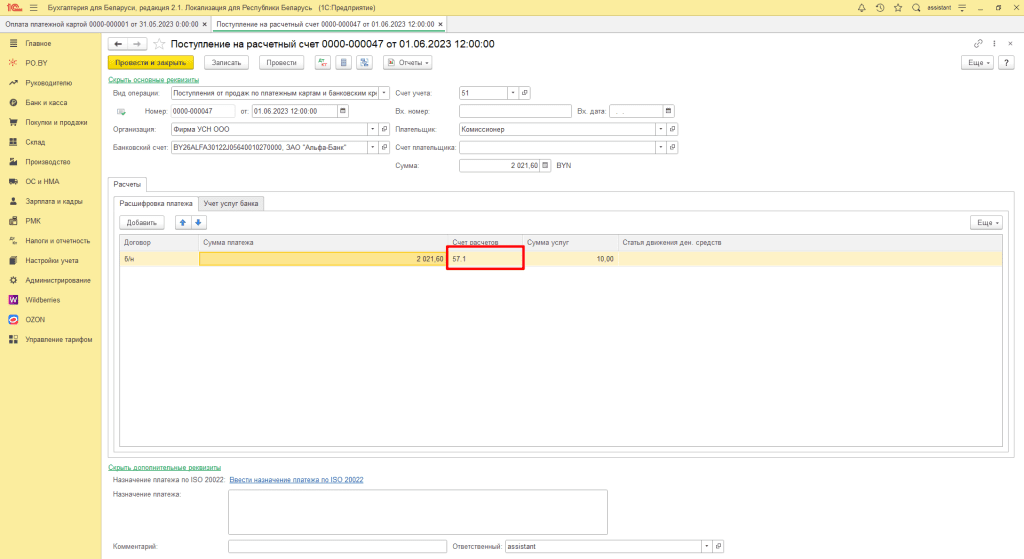Viewport: 1024px width, 559px height.
Task: Expand the Вид операции dropdown
Action: (384, 93)
